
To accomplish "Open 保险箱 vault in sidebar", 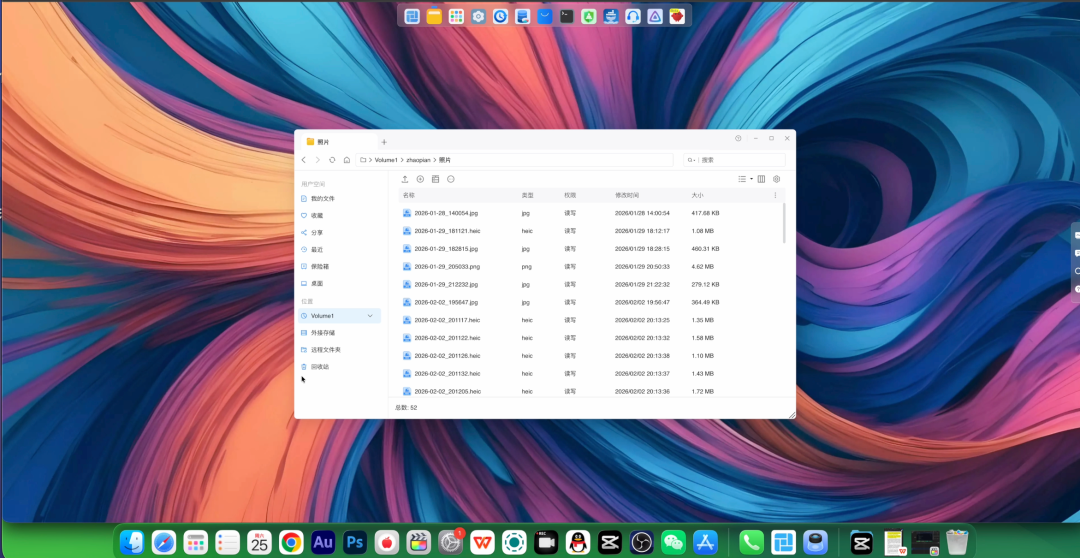I will click(339, 266).
